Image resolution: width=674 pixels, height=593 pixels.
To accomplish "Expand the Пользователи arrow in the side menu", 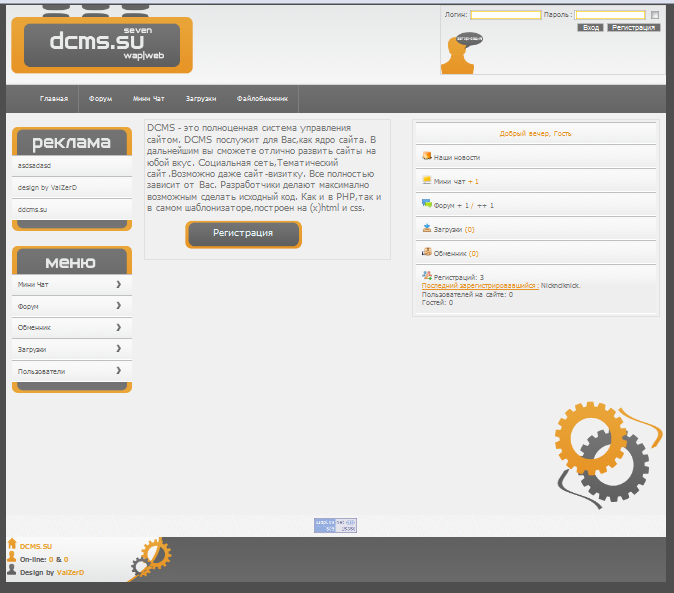I will click(119, 370).
